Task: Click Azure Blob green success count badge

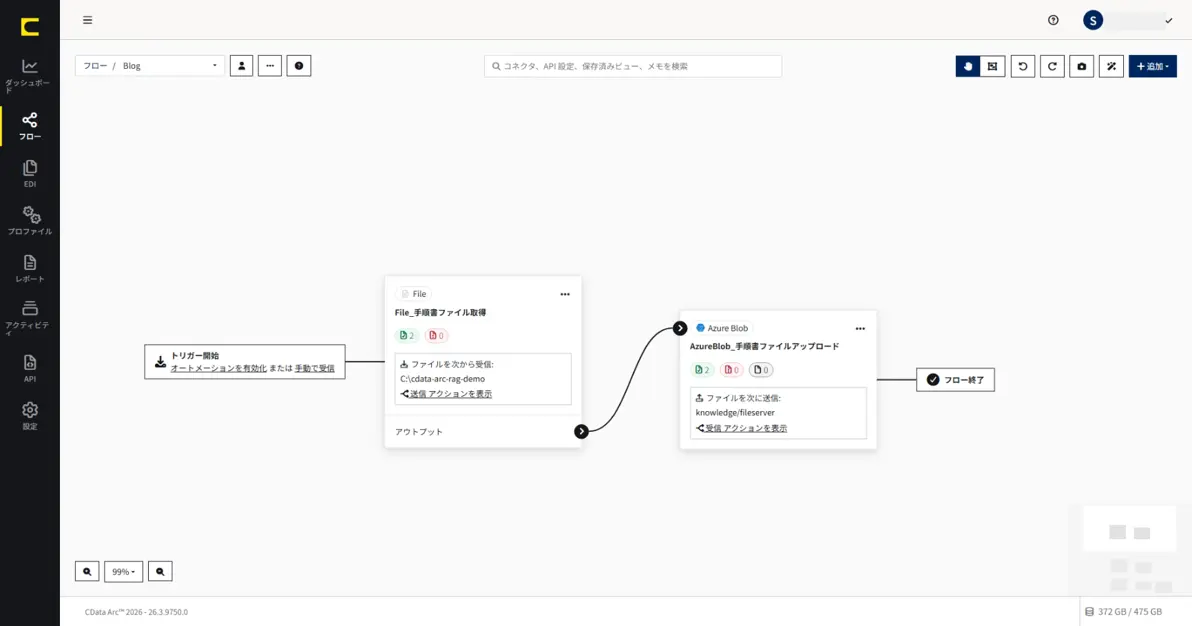Action: (702, 370)
